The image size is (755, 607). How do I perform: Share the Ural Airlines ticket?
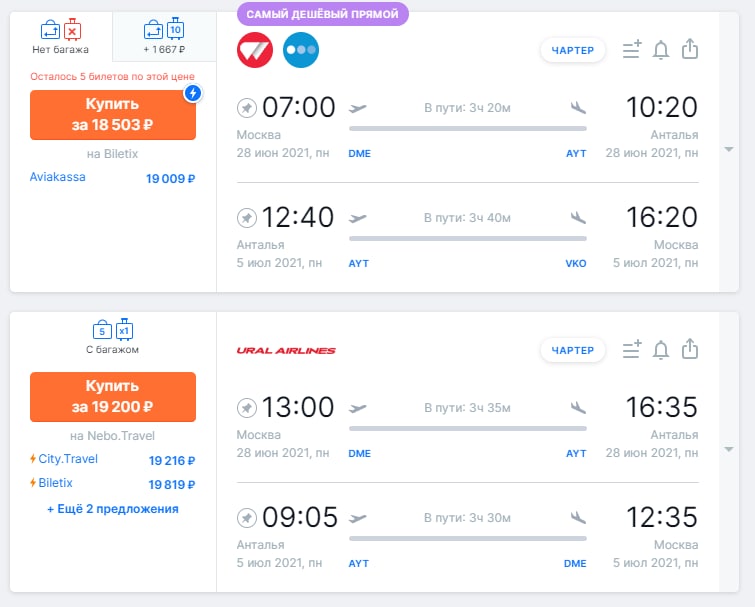tap(689, 349)
